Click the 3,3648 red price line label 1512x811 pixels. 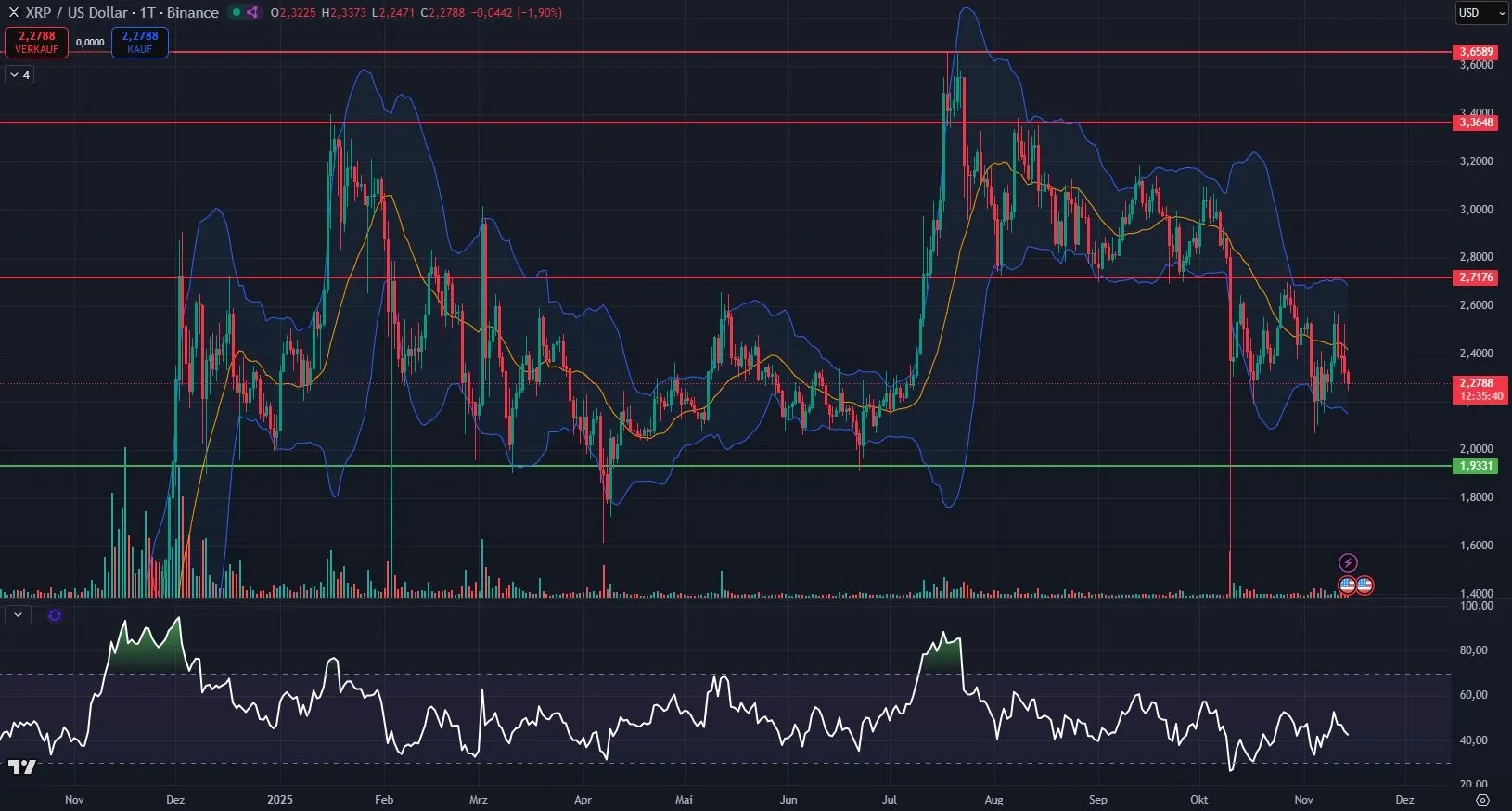coord(1476,122)
